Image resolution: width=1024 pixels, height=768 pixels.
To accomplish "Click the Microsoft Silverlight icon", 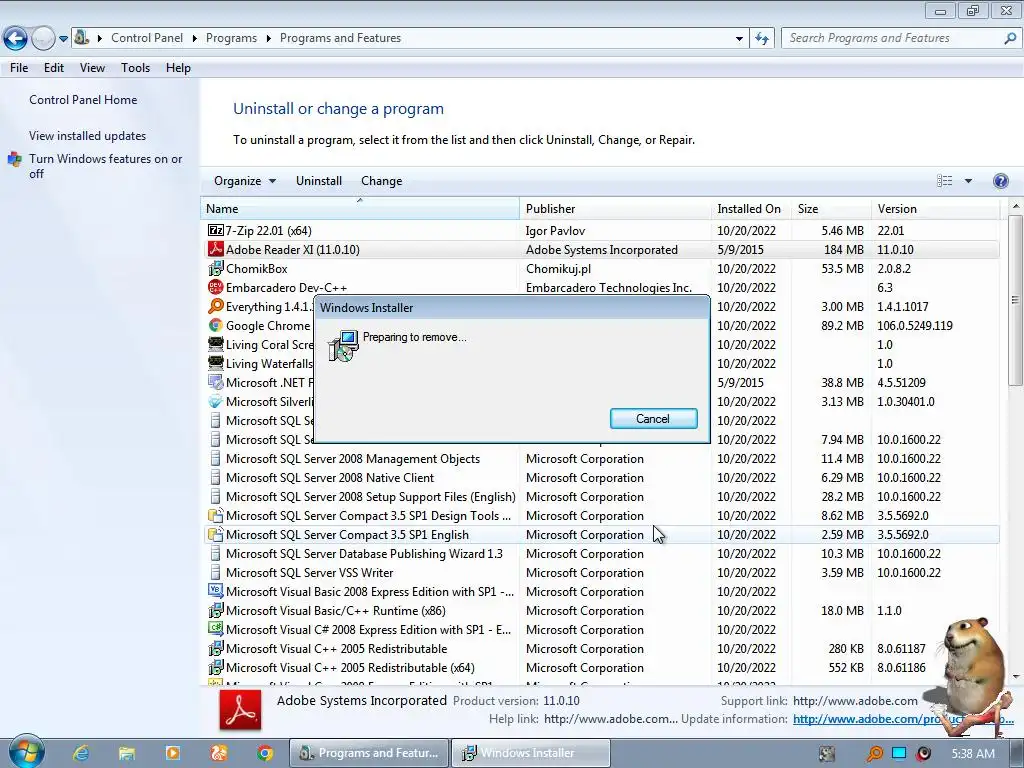I will click(216, 402).
